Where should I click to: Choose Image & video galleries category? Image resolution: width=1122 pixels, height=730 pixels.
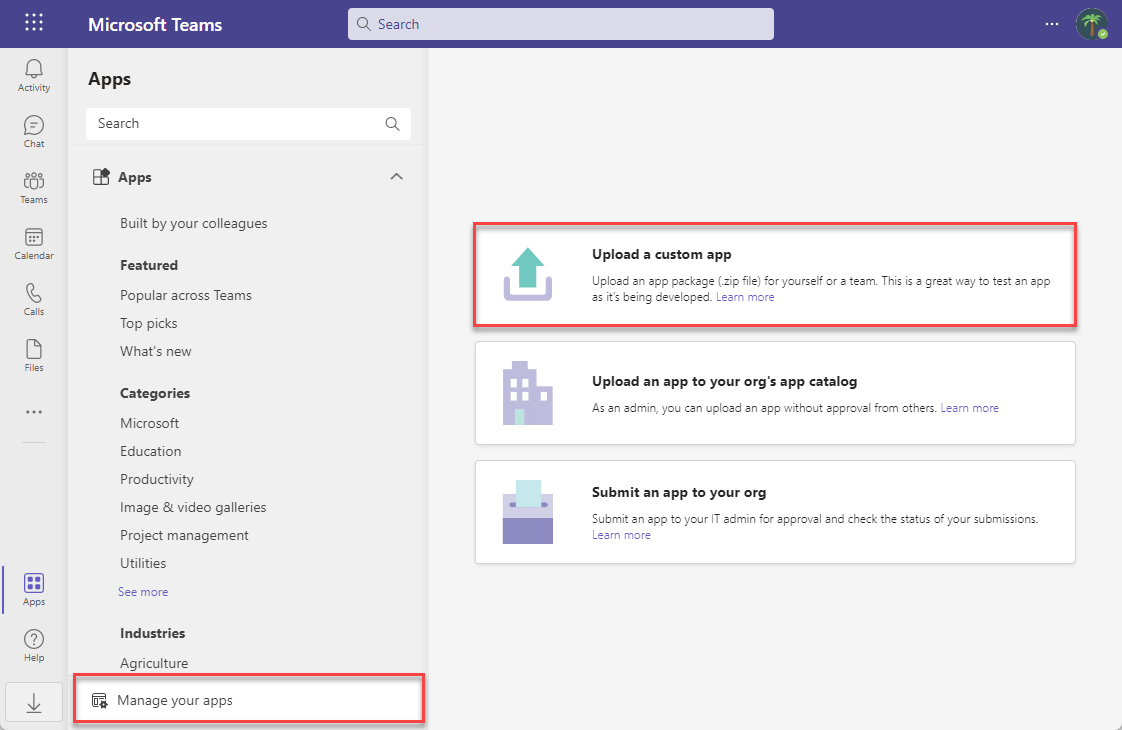tap(192, 507)
